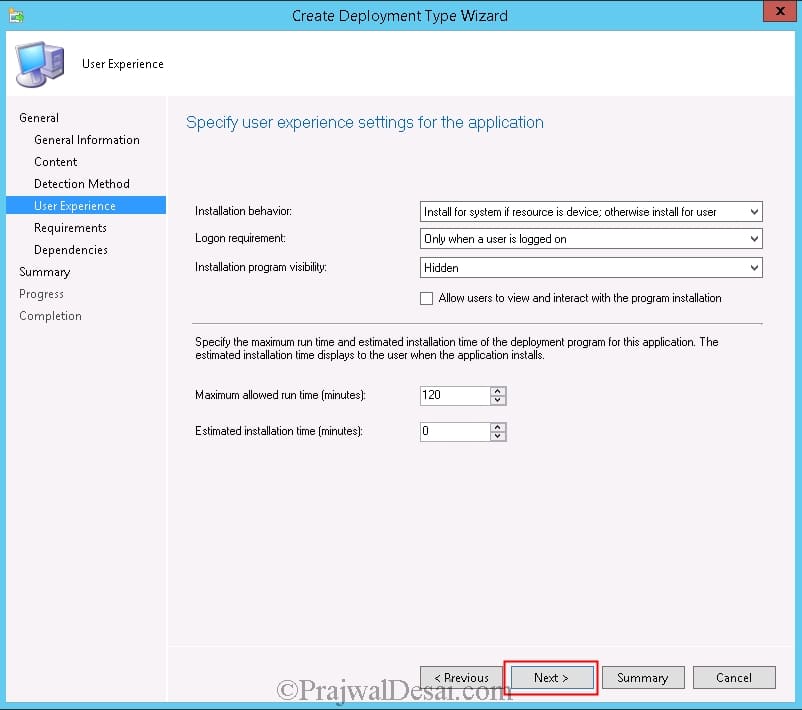Open the Installation behavior dropdown
Viewport: 802px width, 710px height.
(x=752, y=211)
